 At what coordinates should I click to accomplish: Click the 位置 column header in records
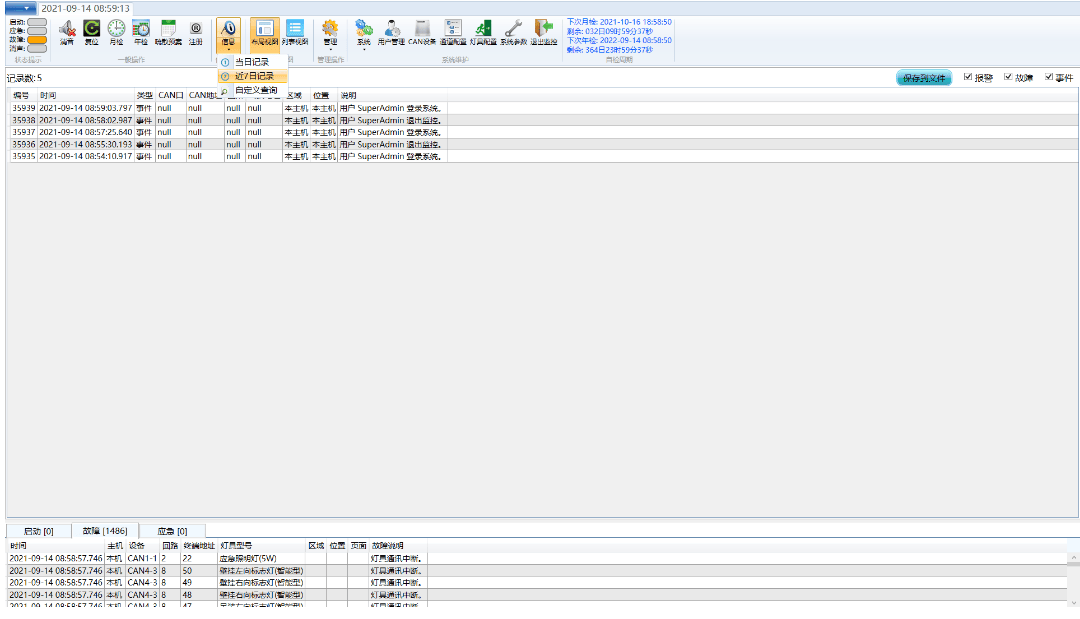(322, 95)
